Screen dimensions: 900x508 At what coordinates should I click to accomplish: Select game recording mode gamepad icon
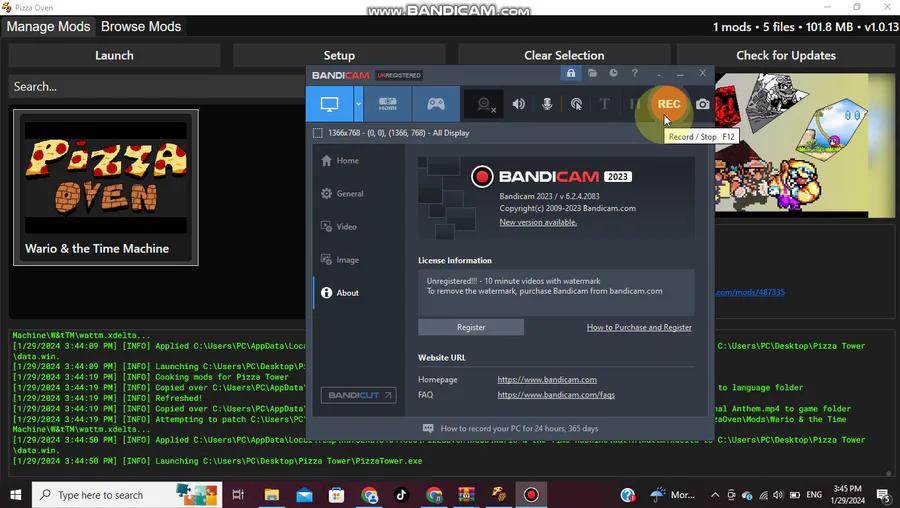(436, 104)
